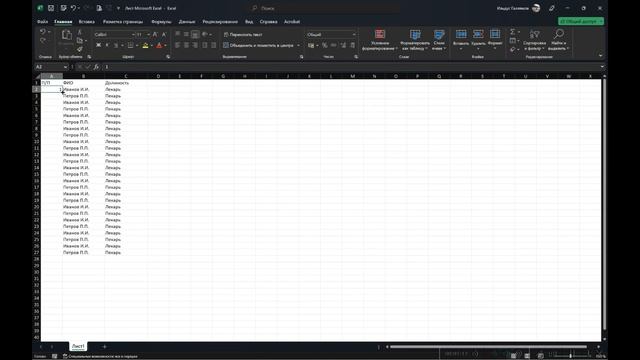Click the Undo arrow icon in the ribbon

coord(42,31)
